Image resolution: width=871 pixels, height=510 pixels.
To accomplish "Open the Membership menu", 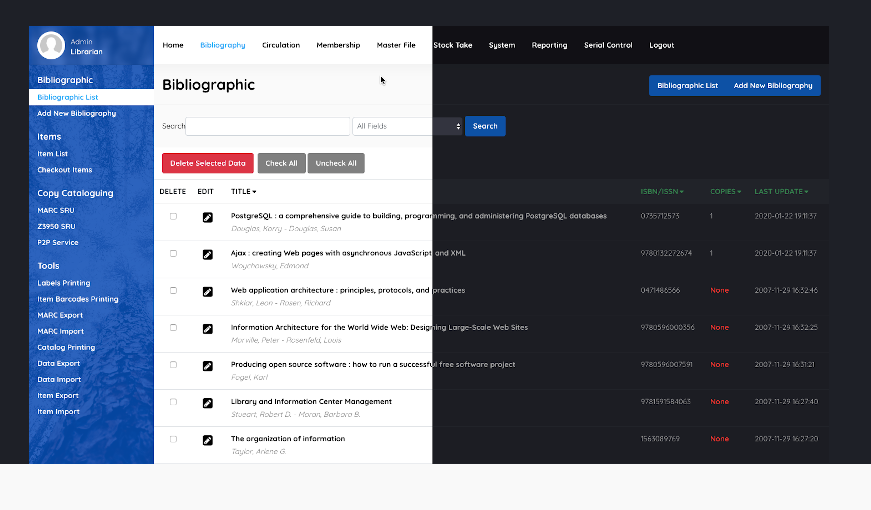I will [x=338, y=45].
